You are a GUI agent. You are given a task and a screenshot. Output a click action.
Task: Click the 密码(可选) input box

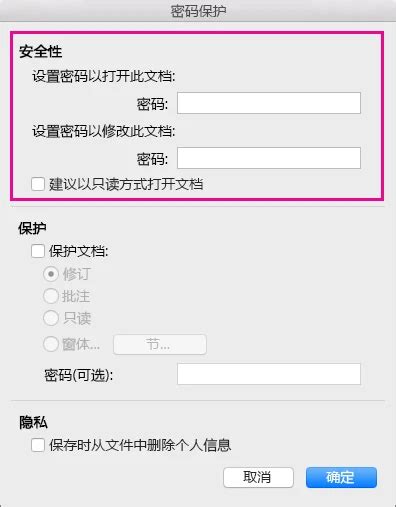tap(269, 374)
